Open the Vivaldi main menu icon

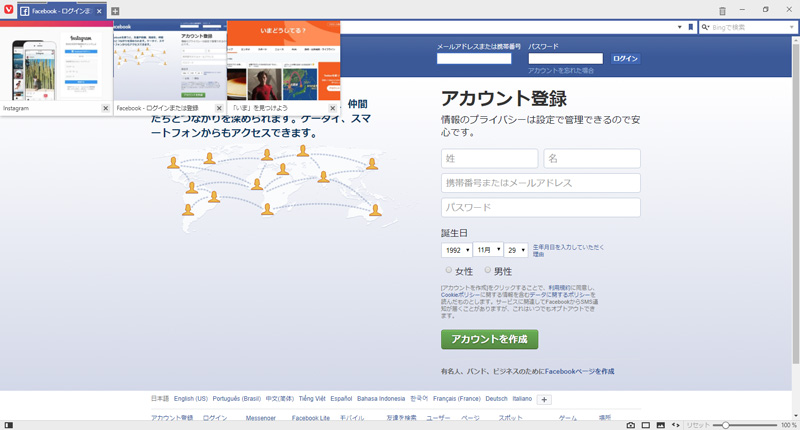coord(9,10)
